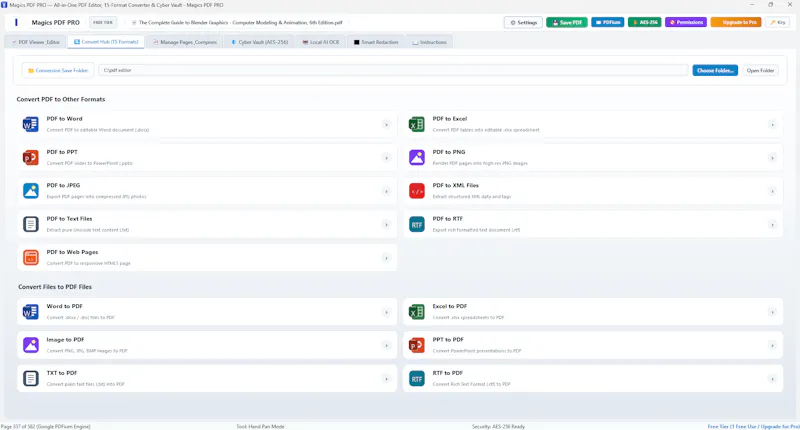
Task: Click the PDF to PPT PowerPoint icon
Action: 31,158
